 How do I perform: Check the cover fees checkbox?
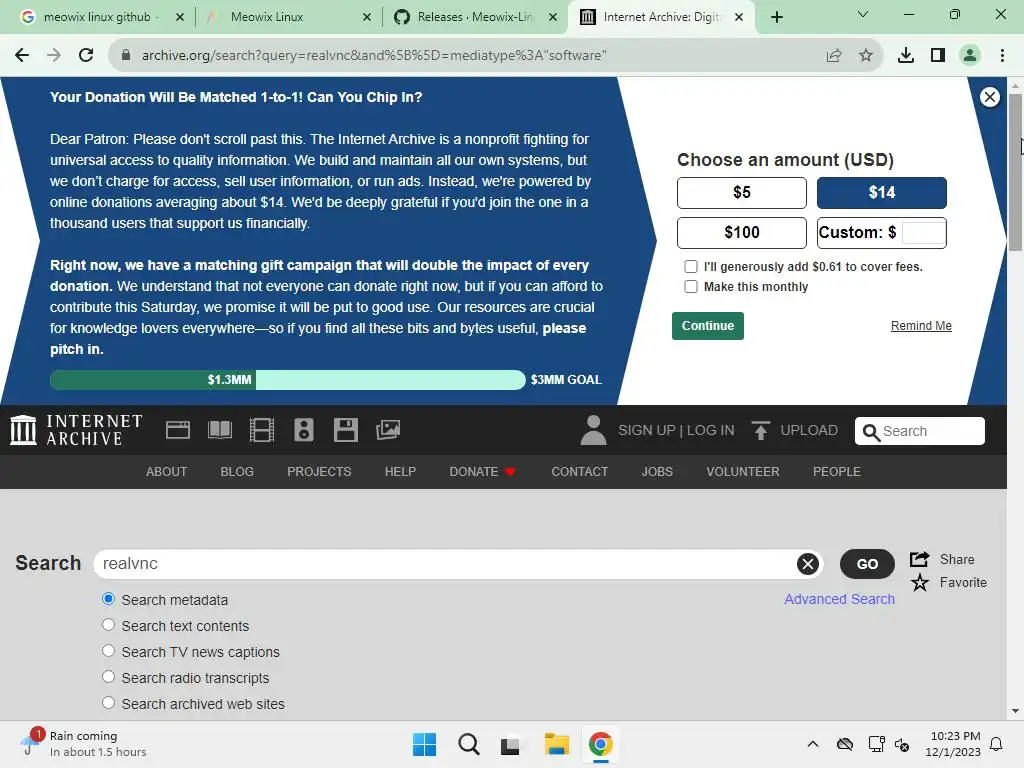[690, 266]
